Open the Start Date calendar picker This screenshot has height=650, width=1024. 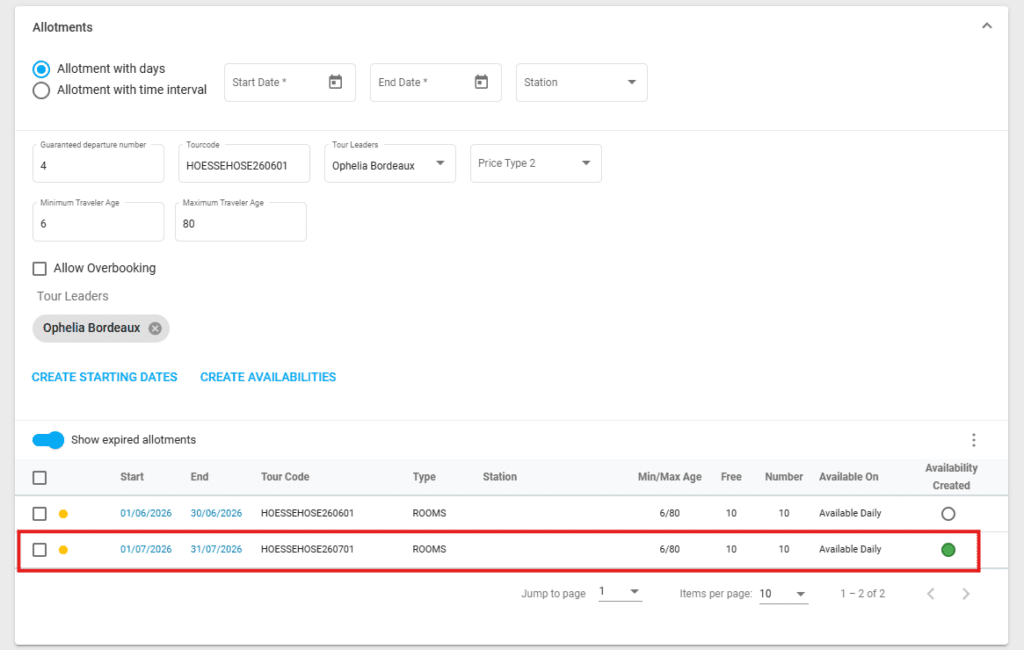click(335, 82)
